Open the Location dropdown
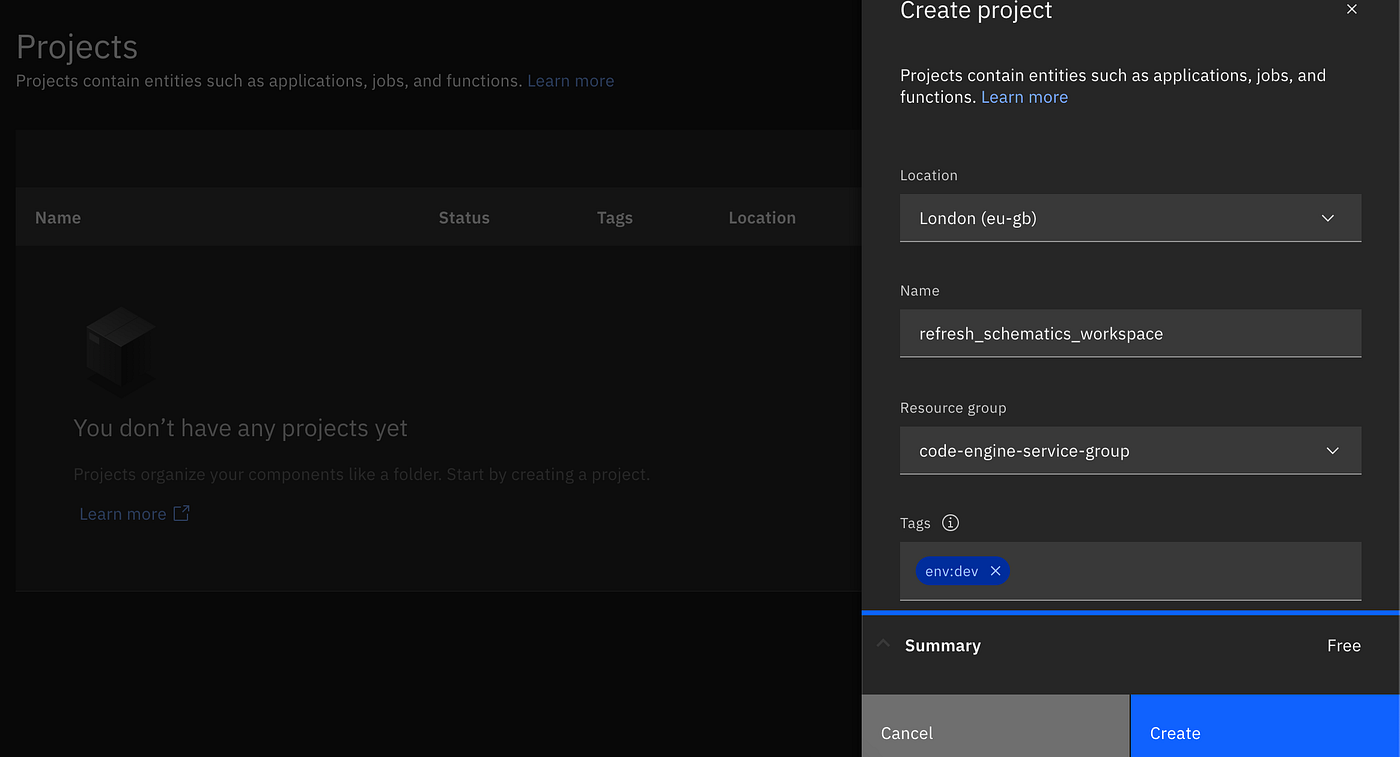 [1130, 218]
